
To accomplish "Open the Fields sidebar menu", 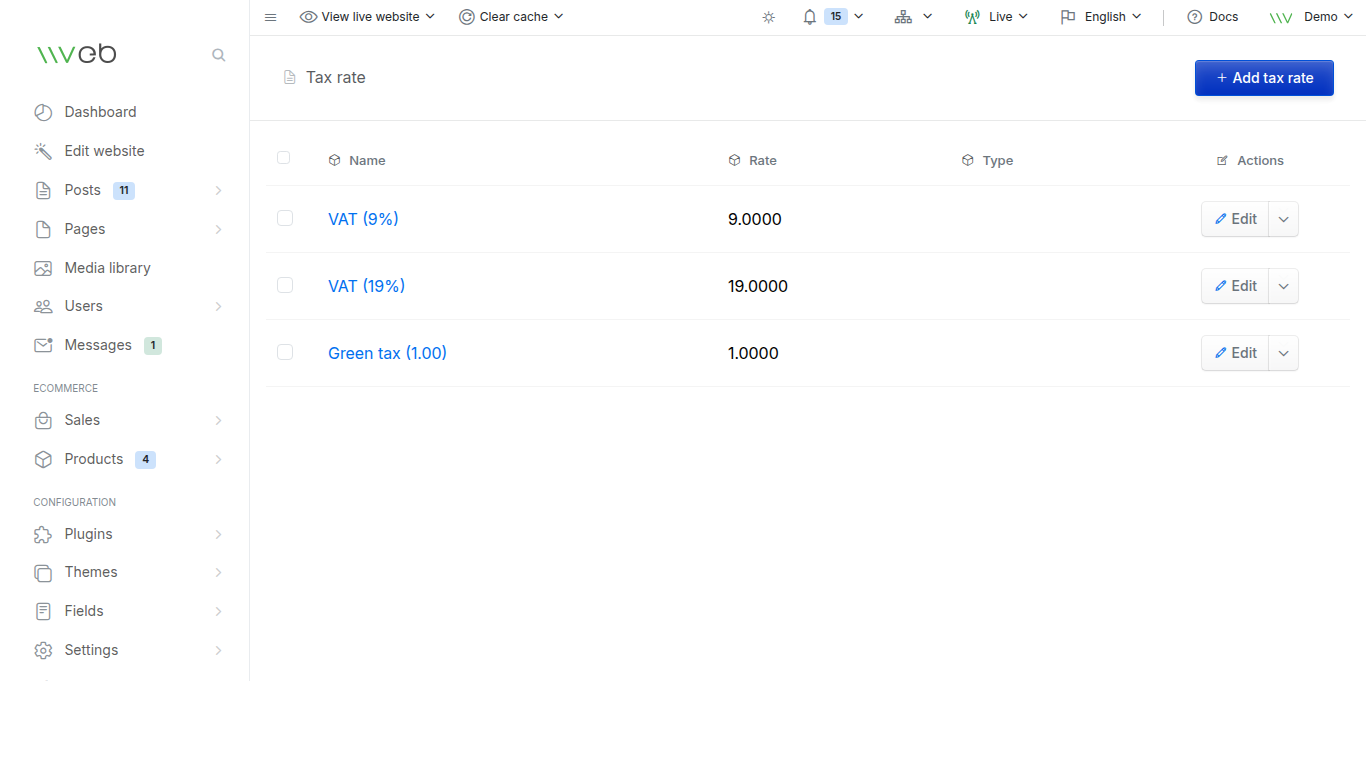I will 128,611.
